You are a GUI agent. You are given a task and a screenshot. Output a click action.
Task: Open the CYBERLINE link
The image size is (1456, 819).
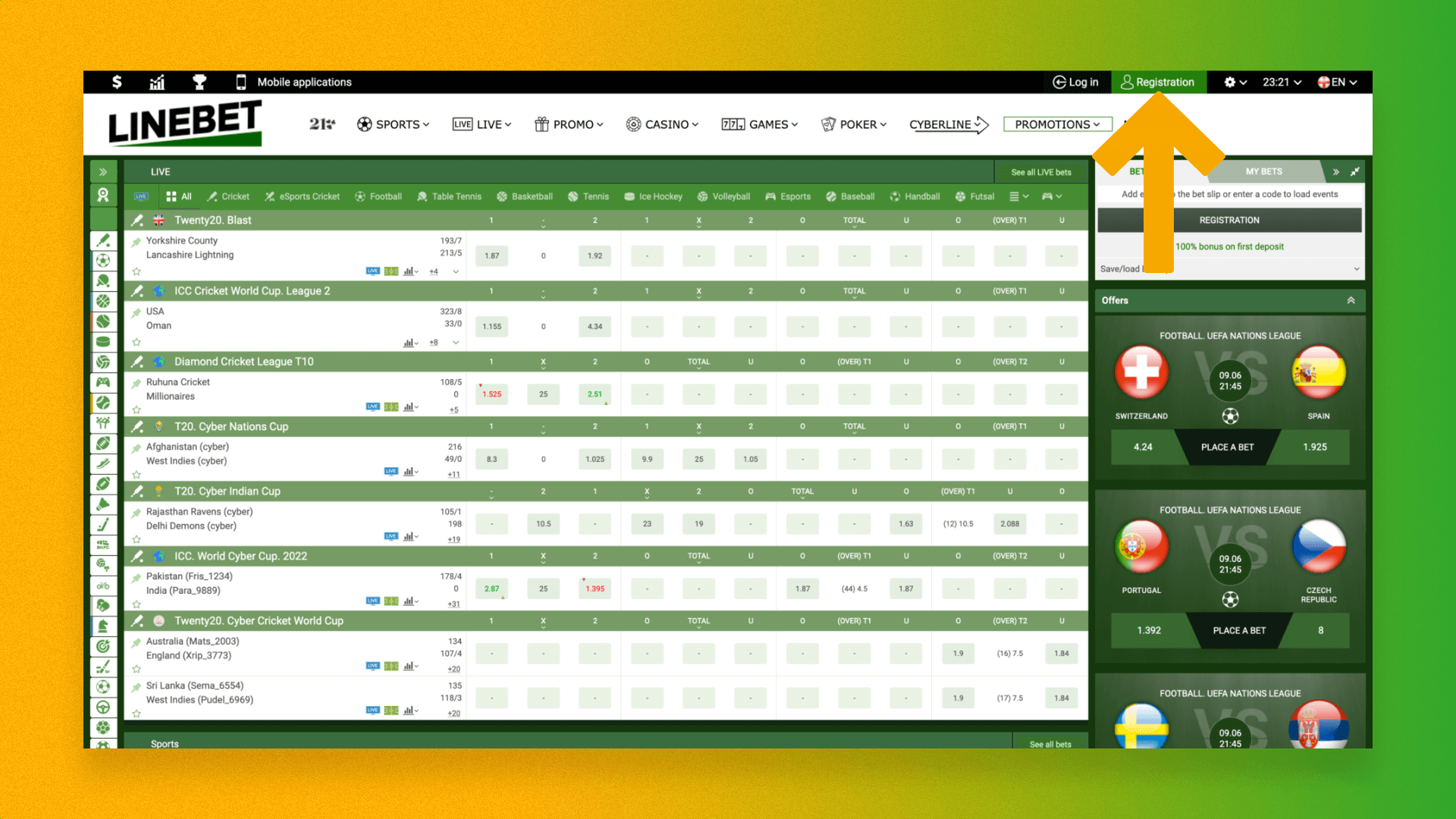(949, 124)
